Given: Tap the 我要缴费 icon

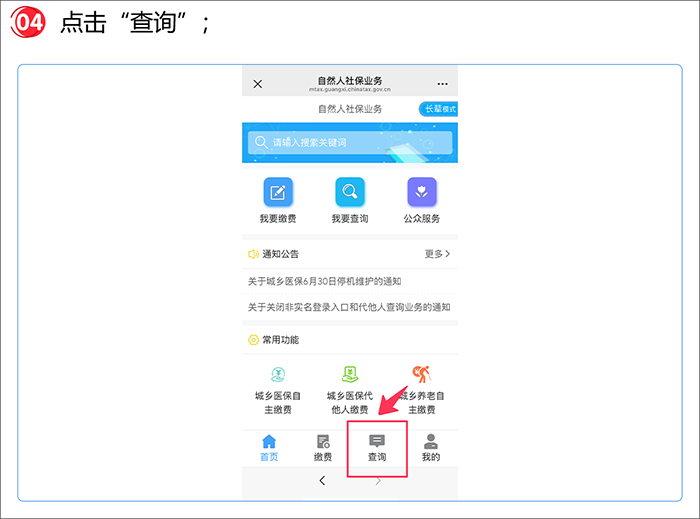Looking at the screenshot, I should click(277, 192).
